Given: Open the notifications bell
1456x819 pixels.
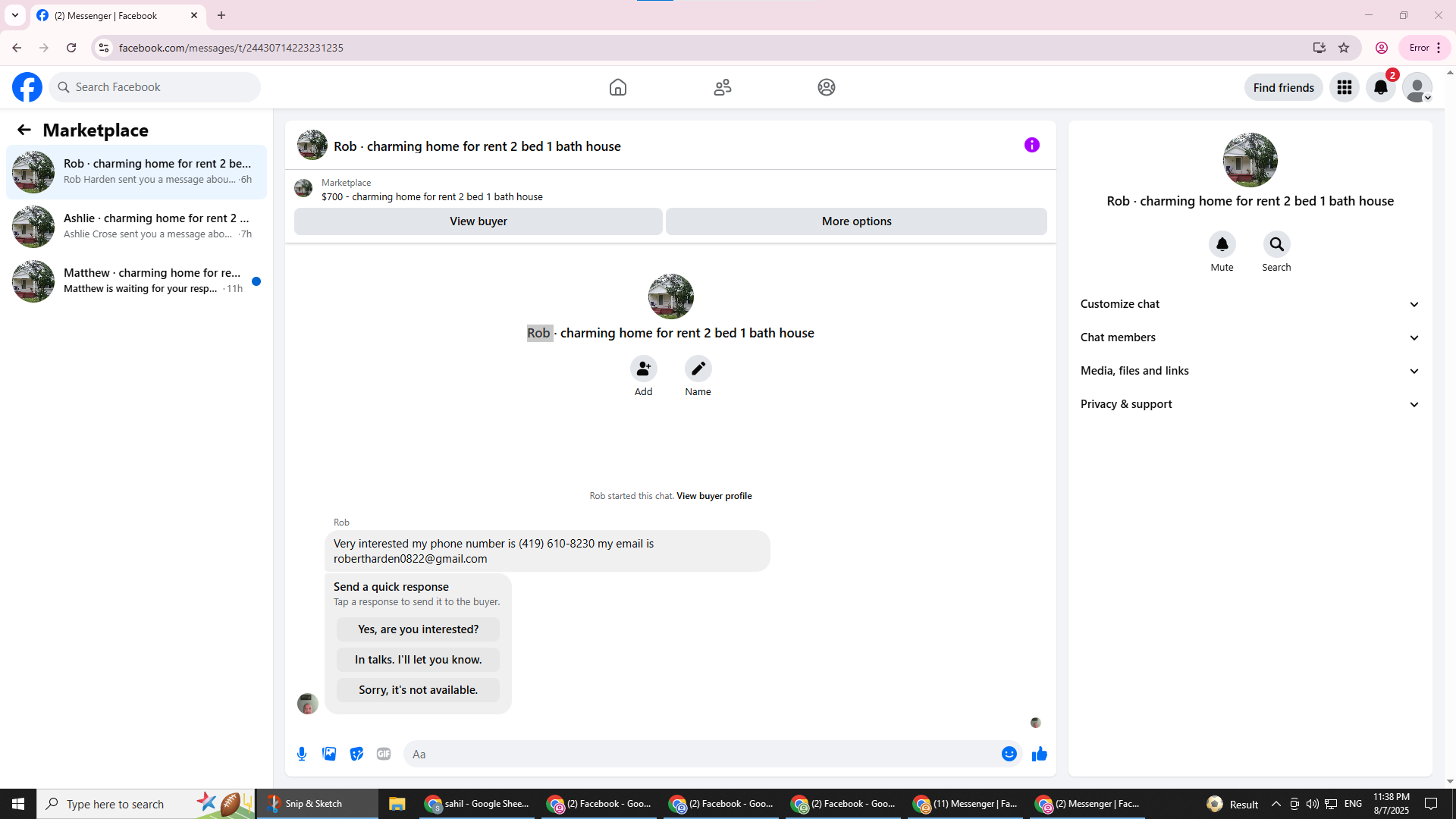Looking at the screenshot, I should [1380, 87].
